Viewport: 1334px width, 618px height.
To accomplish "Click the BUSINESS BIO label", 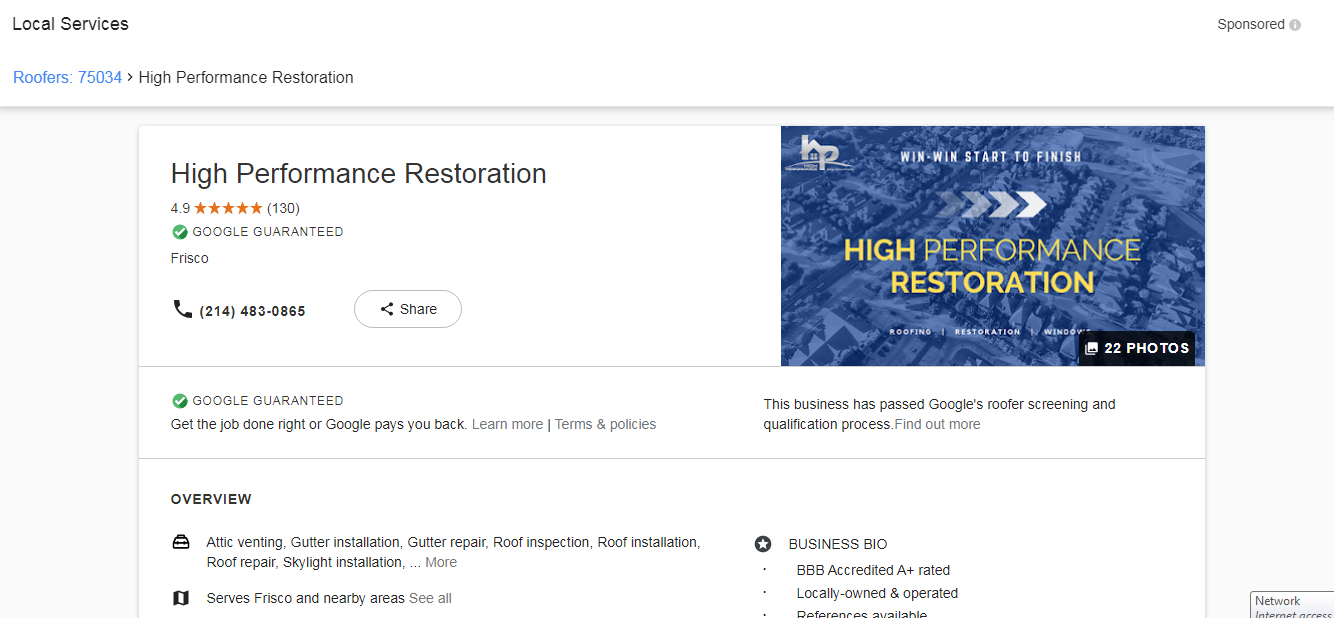I will tap(838, 544).
